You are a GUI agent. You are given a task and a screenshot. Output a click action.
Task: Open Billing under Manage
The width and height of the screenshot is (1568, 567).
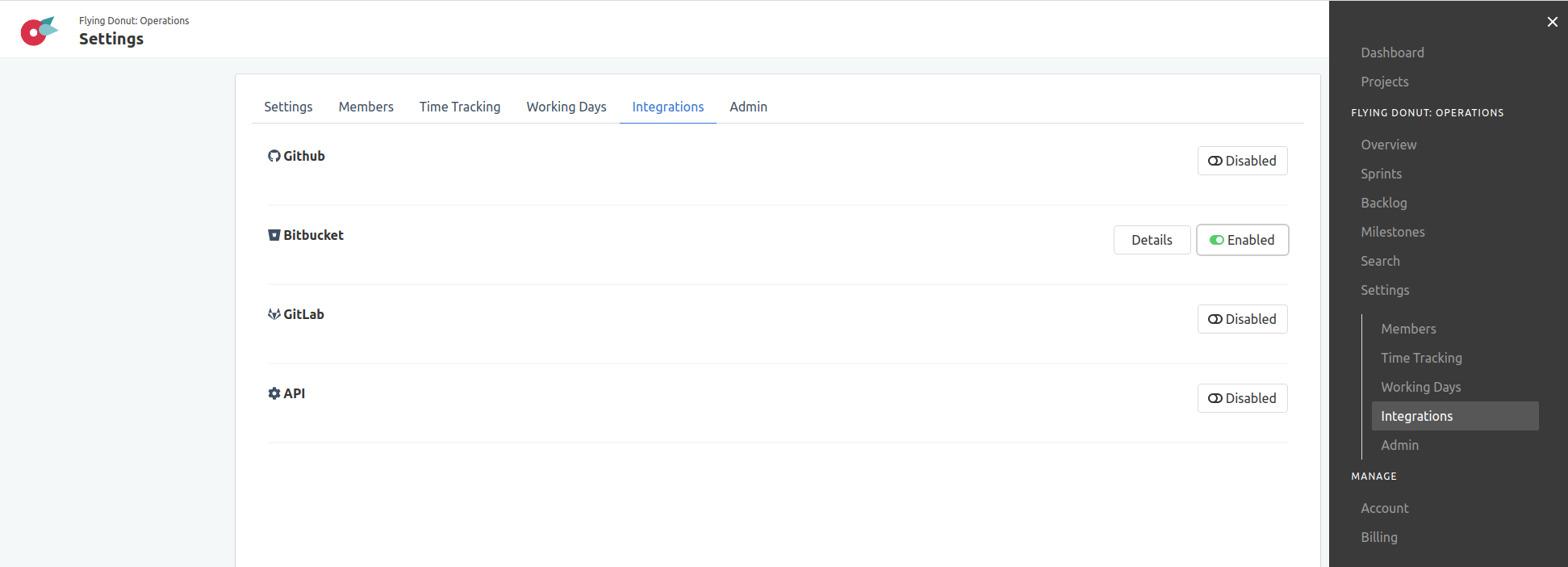pyautogui.click(x=1378, y=537)
